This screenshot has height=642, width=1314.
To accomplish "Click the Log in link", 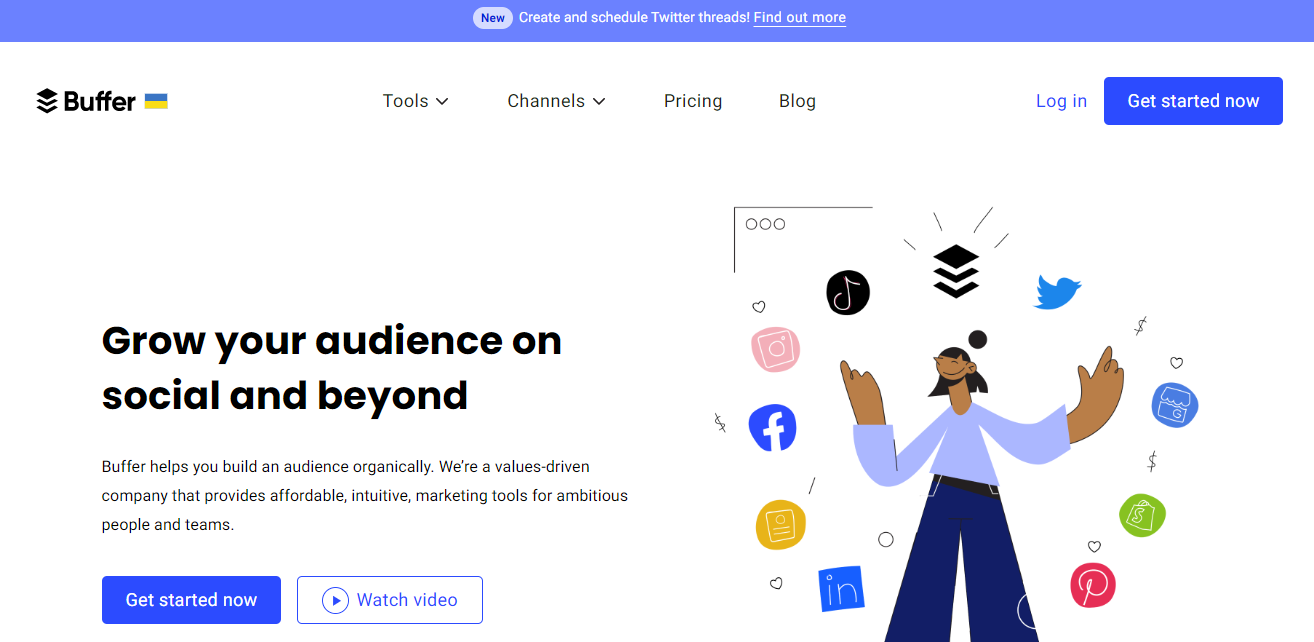I will 1061,101.
